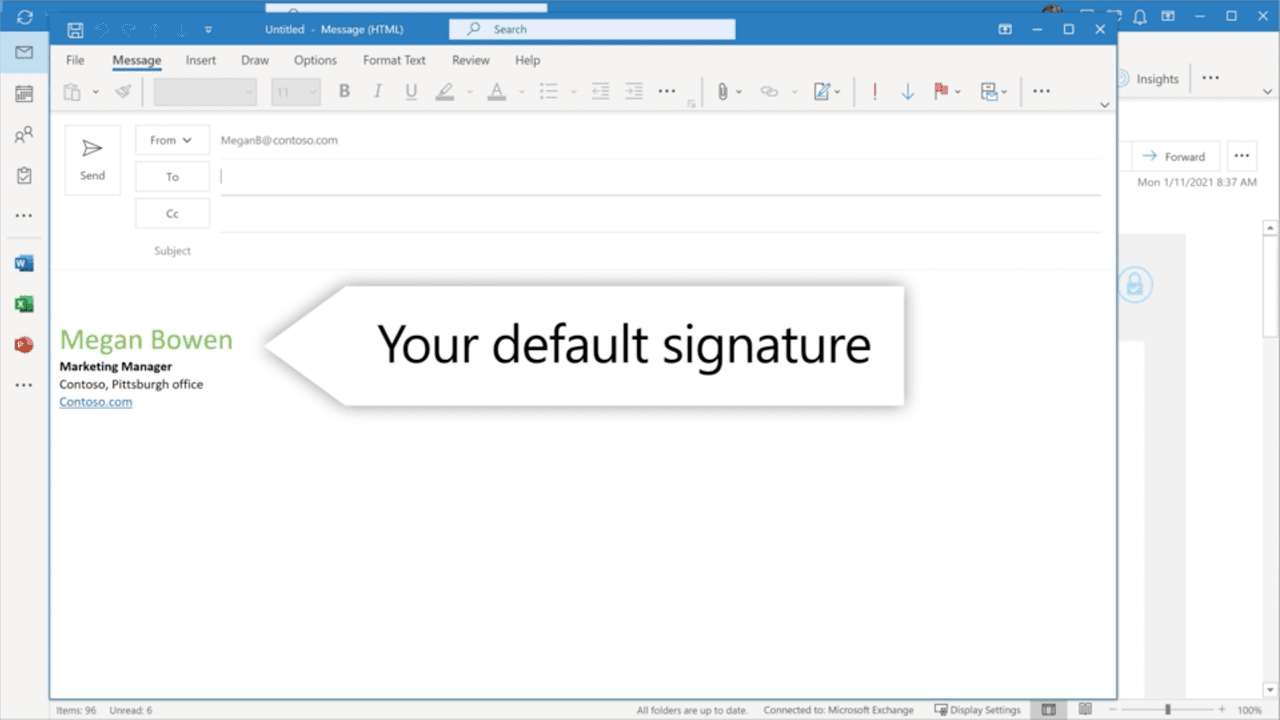Expand the font color dropdown arrow
Viewport: 1280px width, 720px height.
[520, 92]
